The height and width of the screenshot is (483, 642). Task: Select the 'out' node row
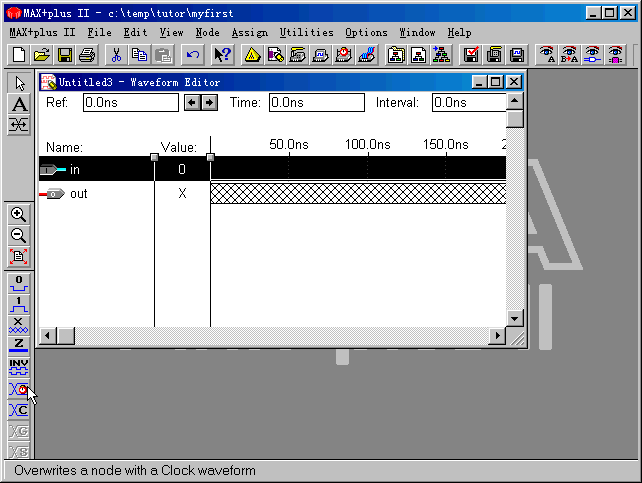[95, 193]
